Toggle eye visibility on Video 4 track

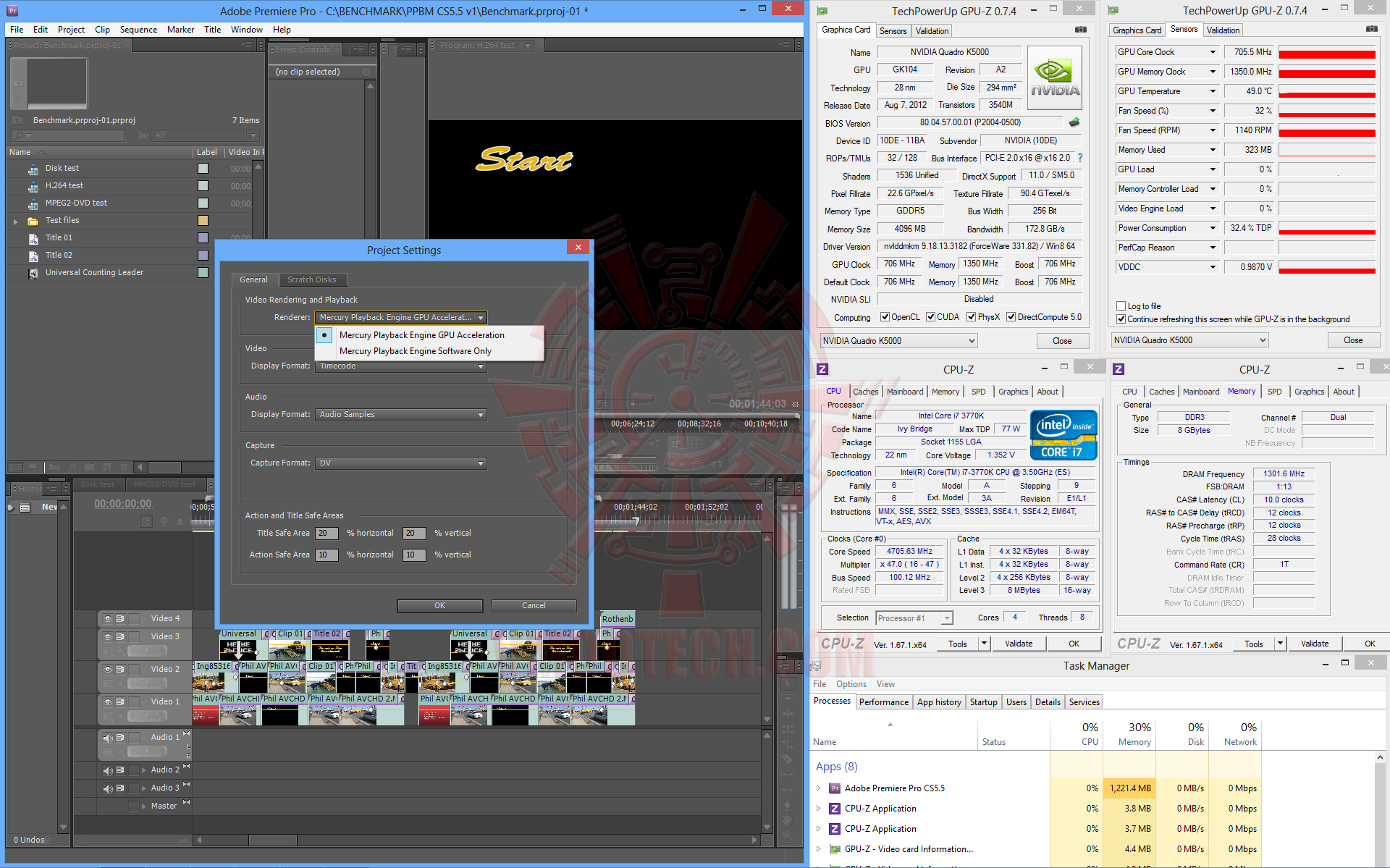[108, 619]
